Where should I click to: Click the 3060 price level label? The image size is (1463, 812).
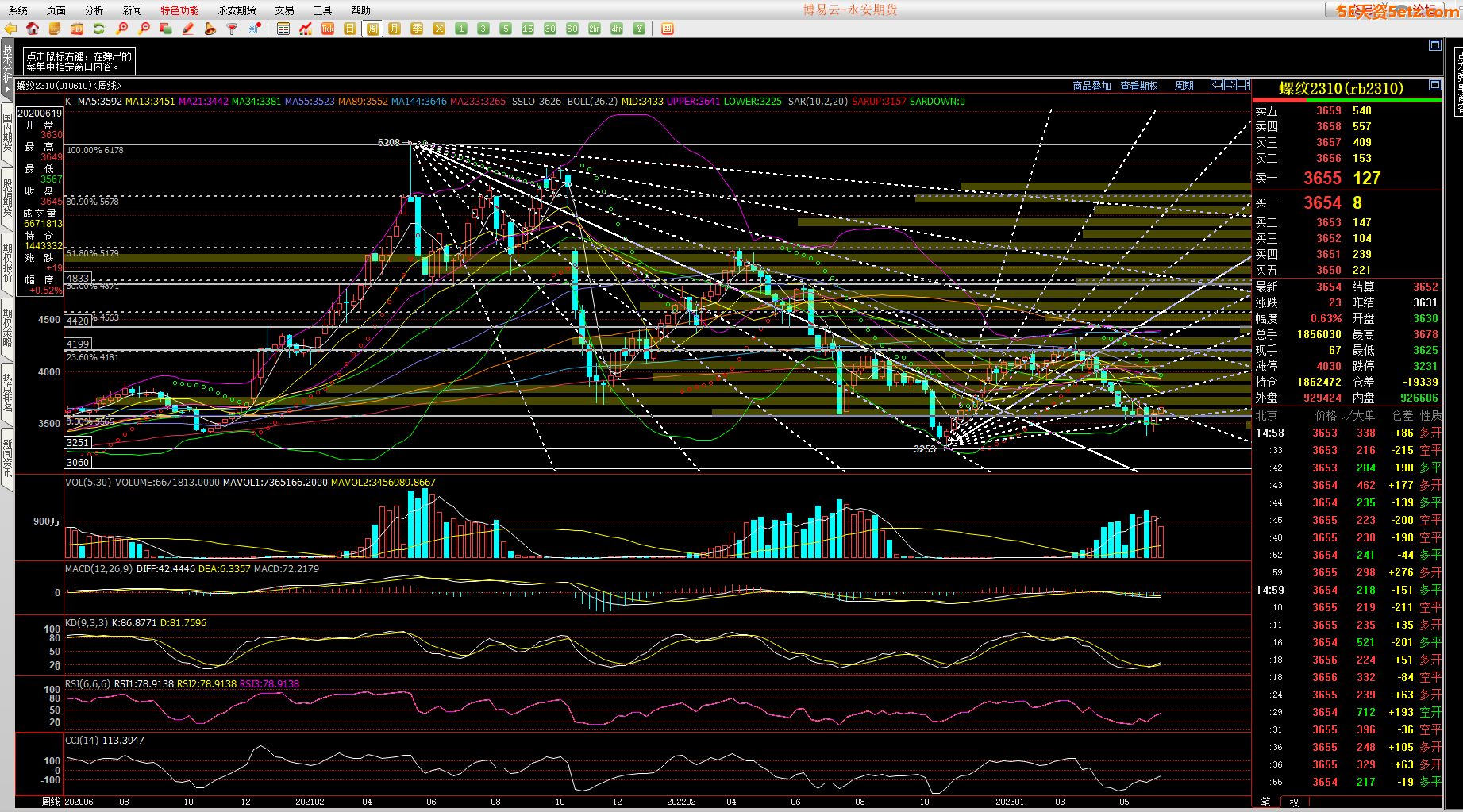coord(78,462)
